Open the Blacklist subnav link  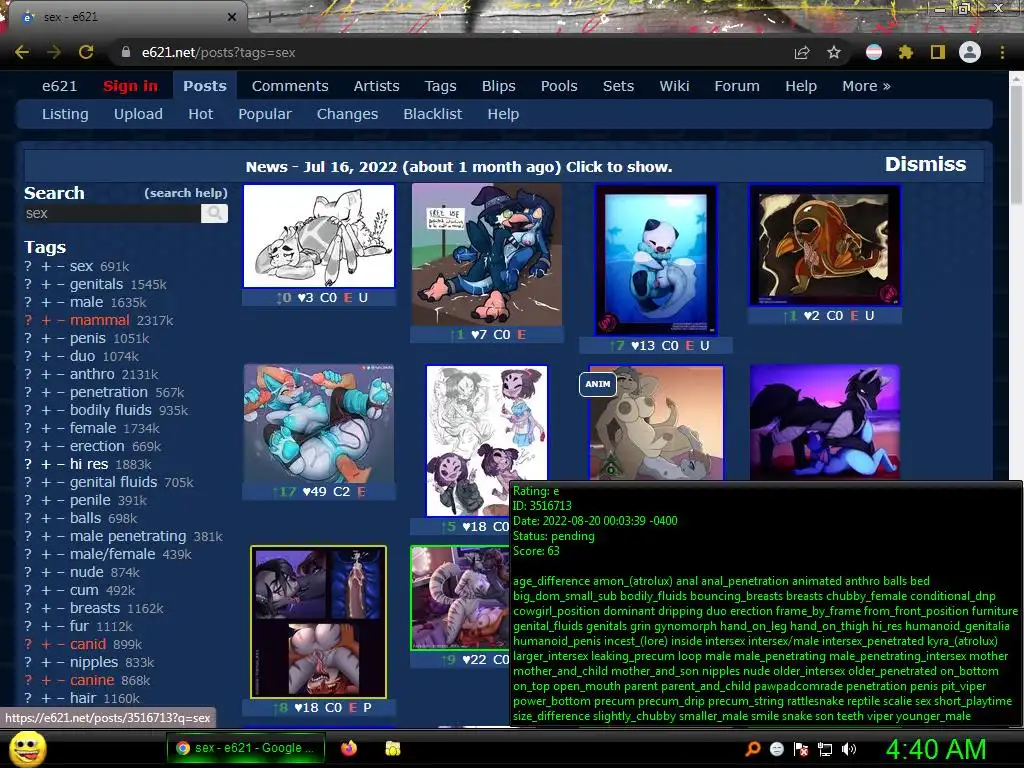point(432,114)
